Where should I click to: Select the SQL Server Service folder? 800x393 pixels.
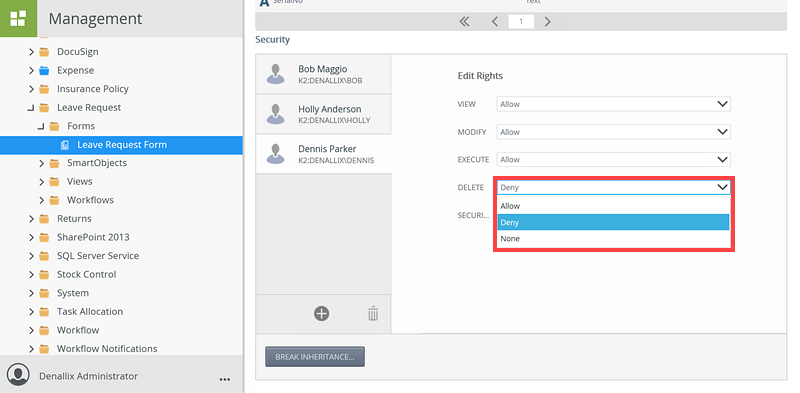[98, 256]
